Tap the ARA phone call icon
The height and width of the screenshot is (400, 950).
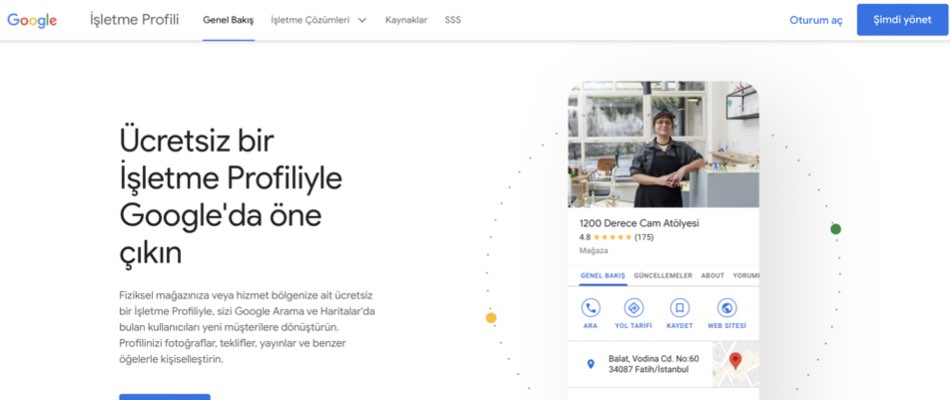591,308
